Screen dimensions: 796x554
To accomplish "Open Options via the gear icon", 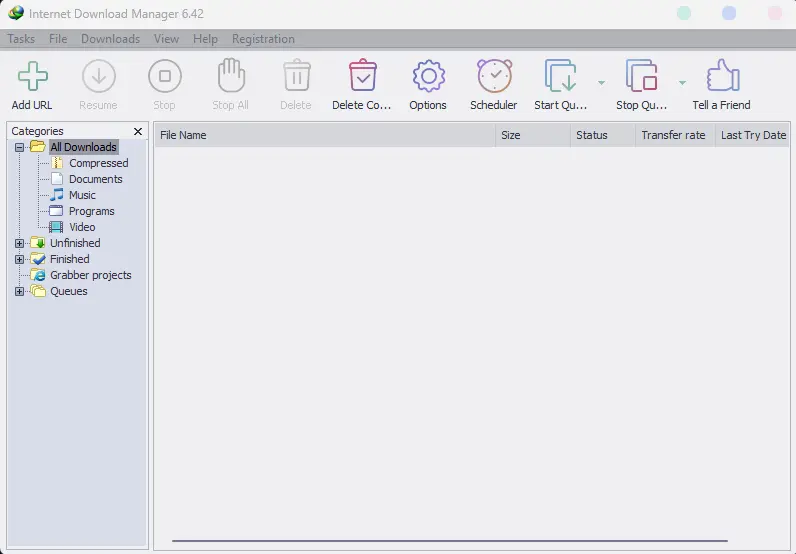I will click(x=428, y=76).
